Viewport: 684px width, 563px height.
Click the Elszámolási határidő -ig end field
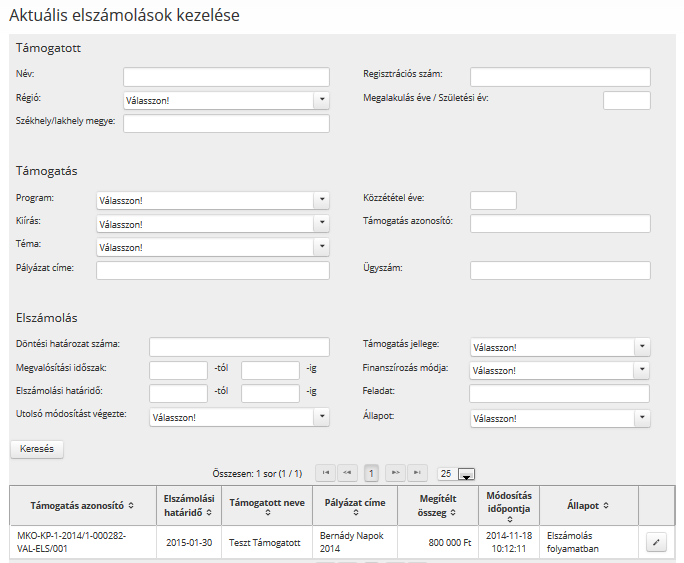coord(270,393)
